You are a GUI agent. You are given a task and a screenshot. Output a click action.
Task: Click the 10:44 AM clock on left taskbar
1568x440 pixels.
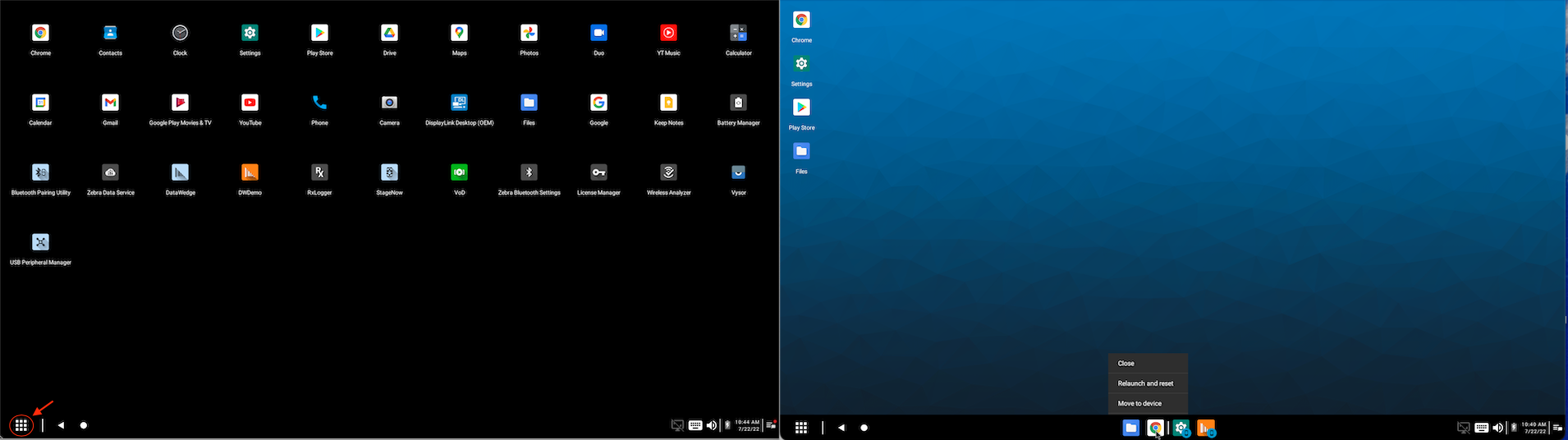tap(748, 425)
